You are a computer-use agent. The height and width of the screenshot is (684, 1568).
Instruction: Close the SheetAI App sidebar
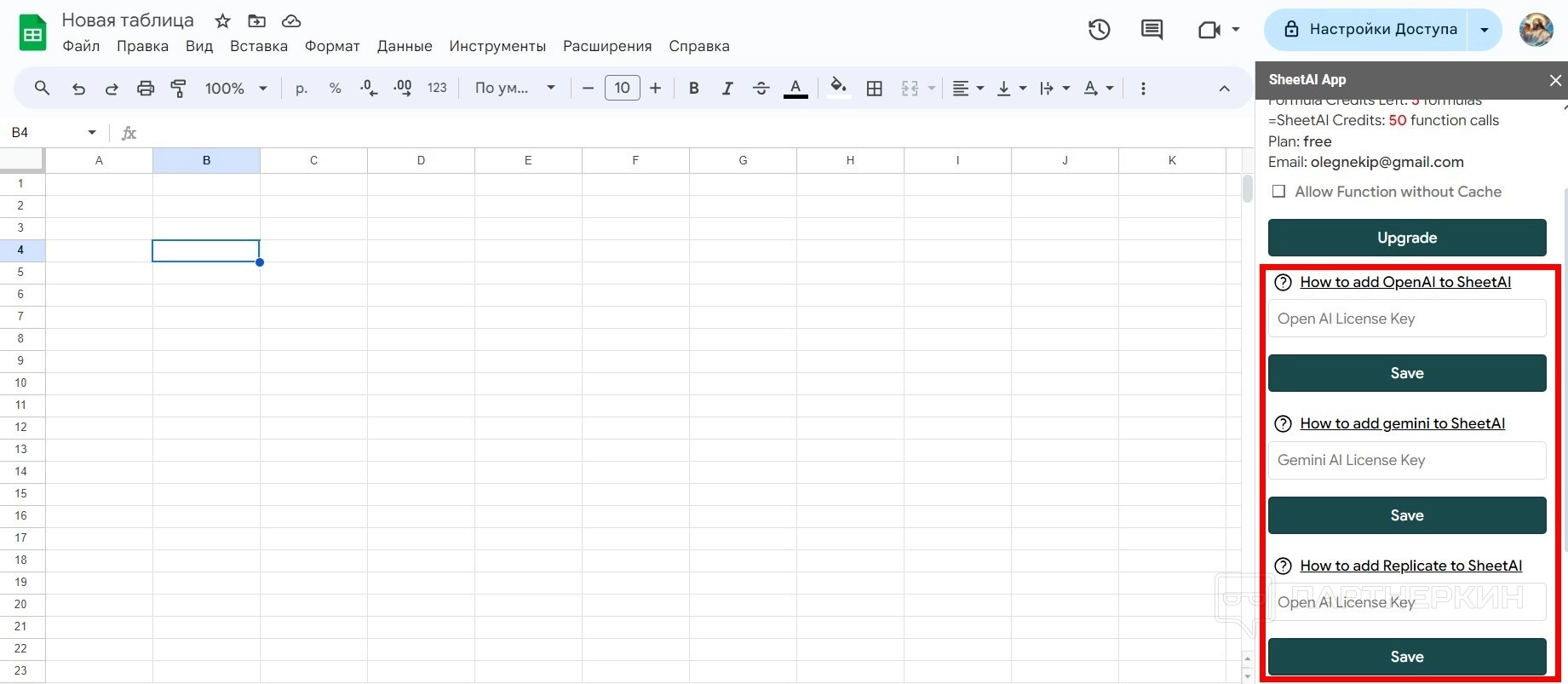click(1555, 80)
